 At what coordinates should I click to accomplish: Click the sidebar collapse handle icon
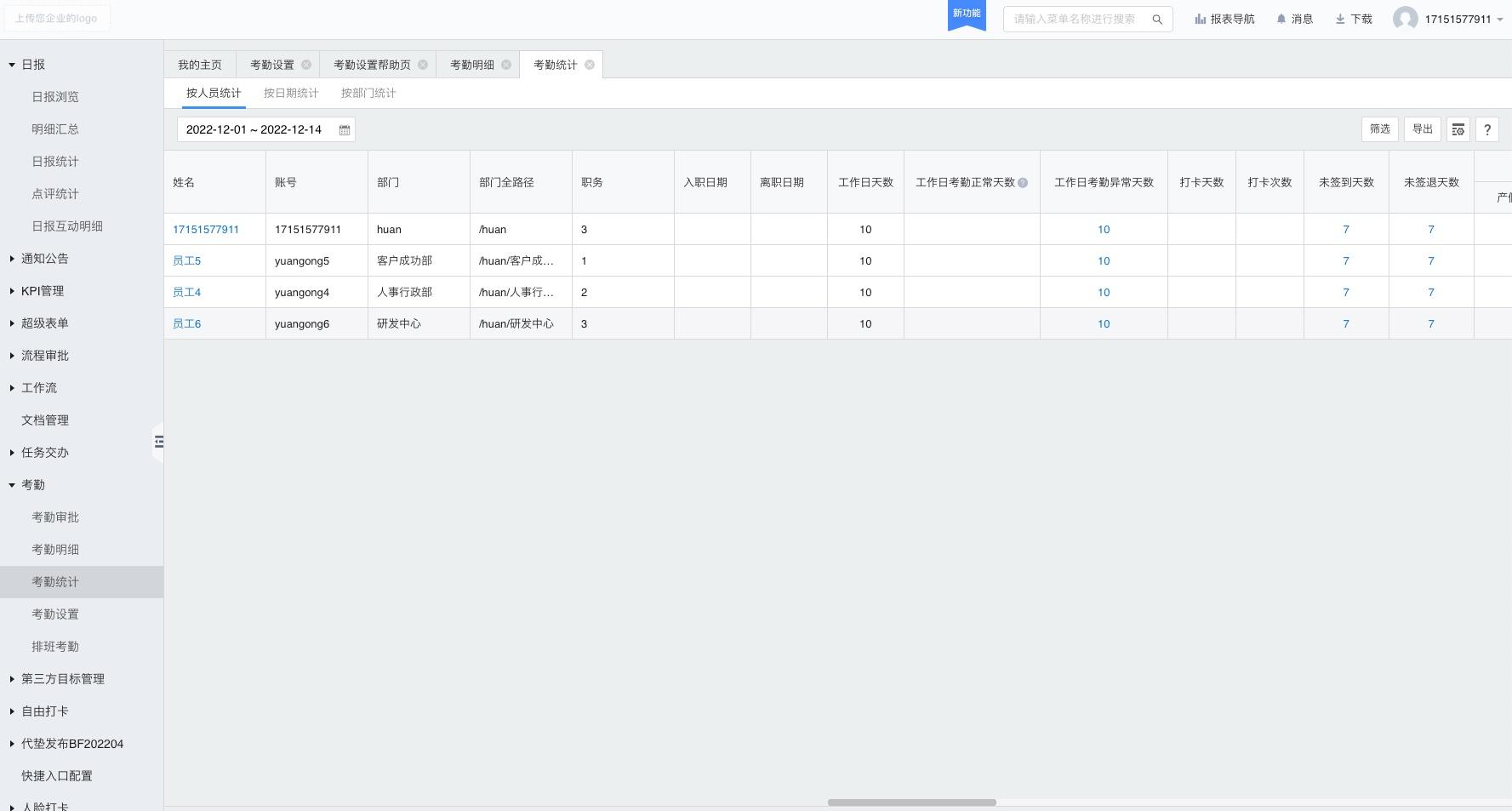coord(158,442)
